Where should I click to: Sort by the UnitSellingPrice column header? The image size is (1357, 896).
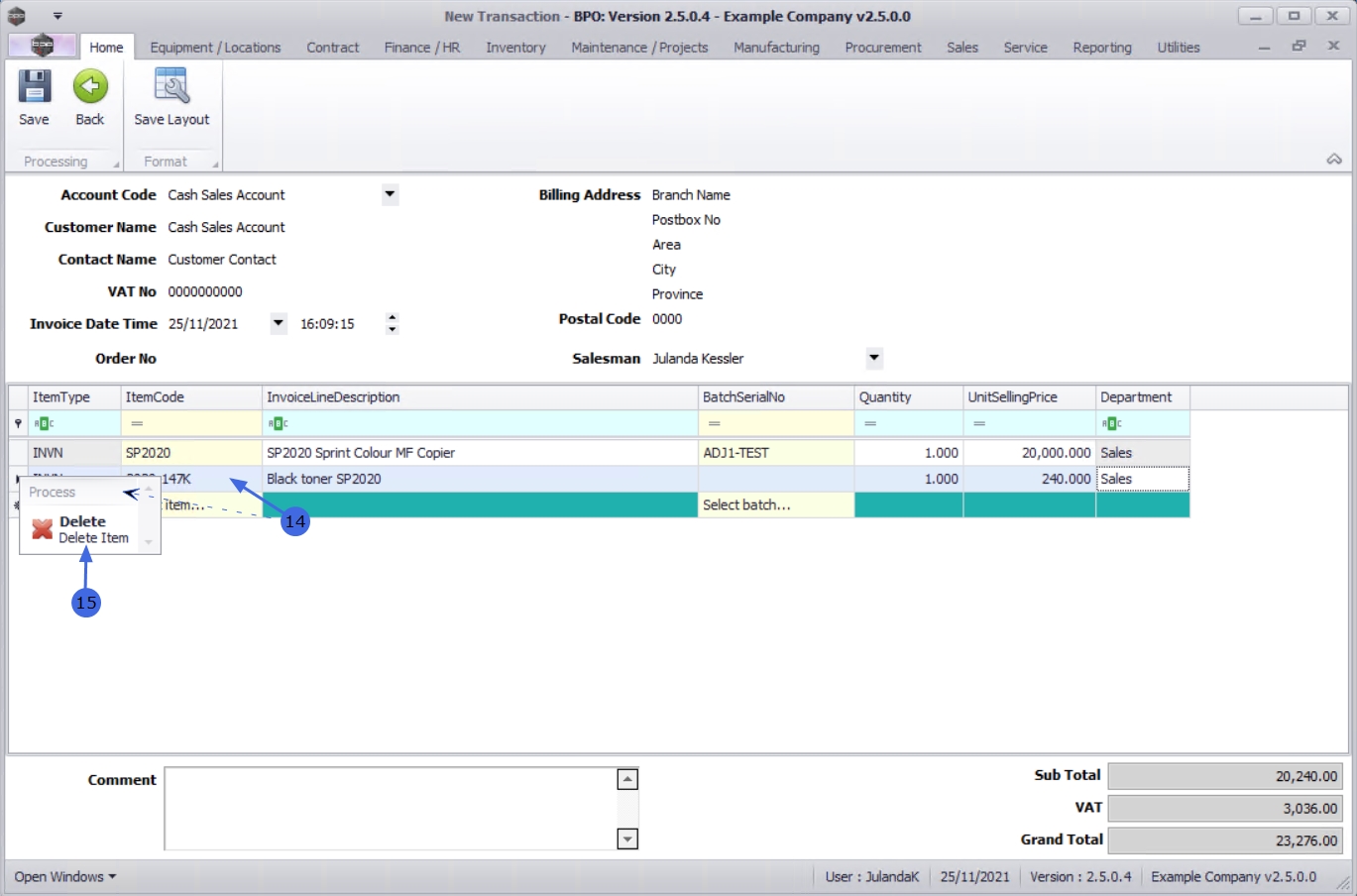(x=1030, y=397)
